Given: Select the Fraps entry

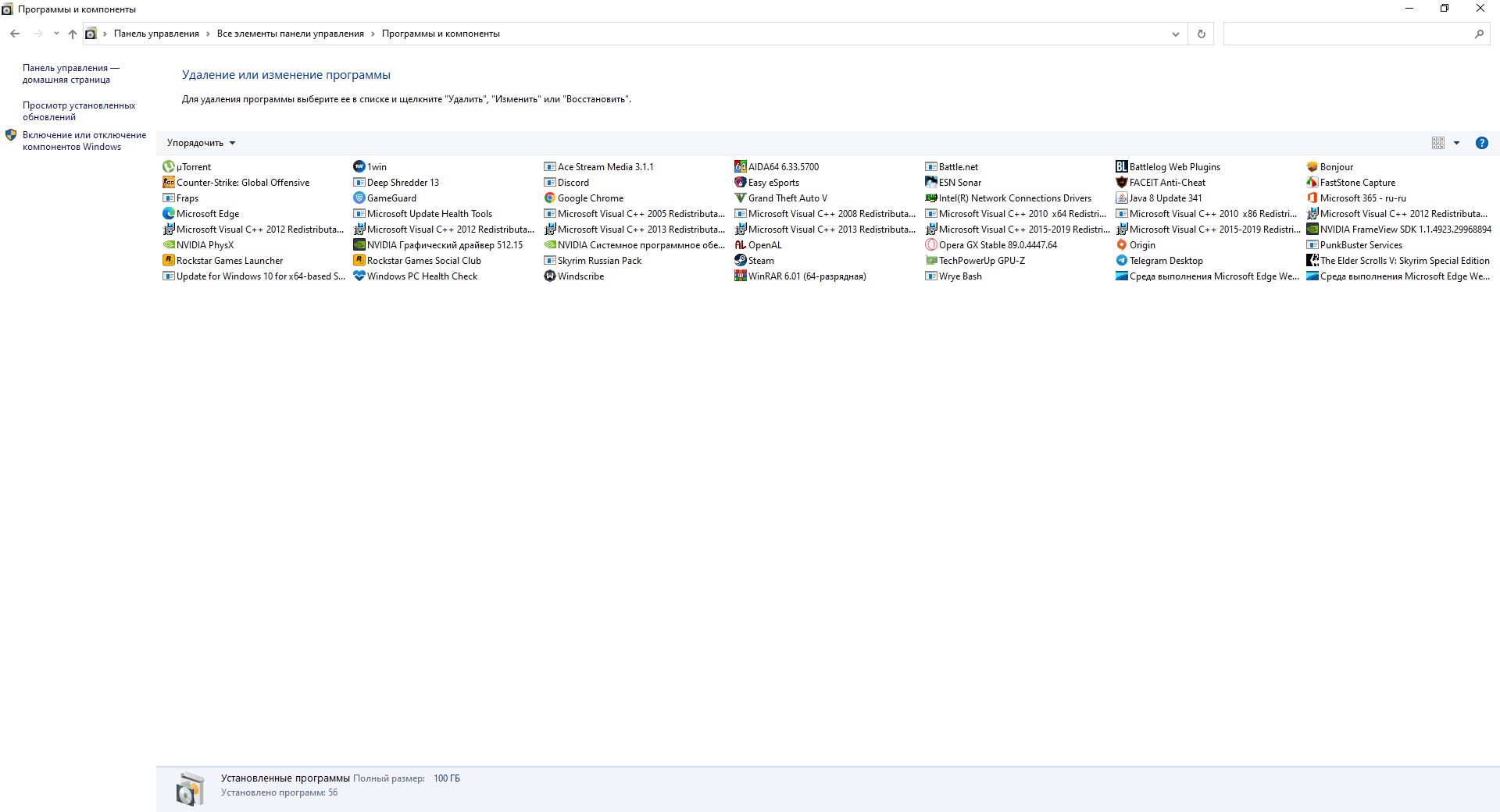Looking at the screenshot, I should coord(180,198).
